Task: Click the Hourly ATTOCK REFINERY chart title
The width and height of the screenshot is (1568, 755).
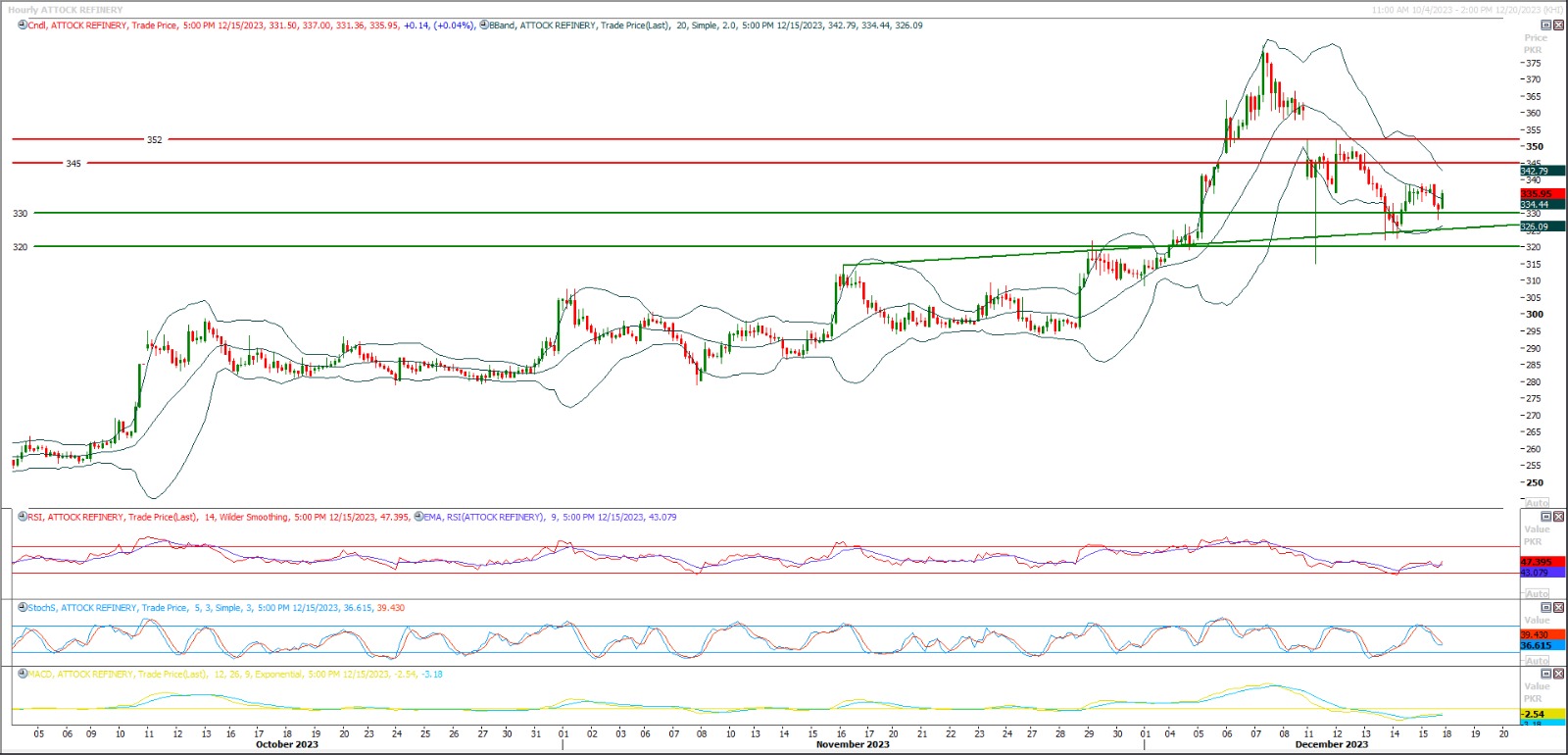Action: tap(66, 10)
